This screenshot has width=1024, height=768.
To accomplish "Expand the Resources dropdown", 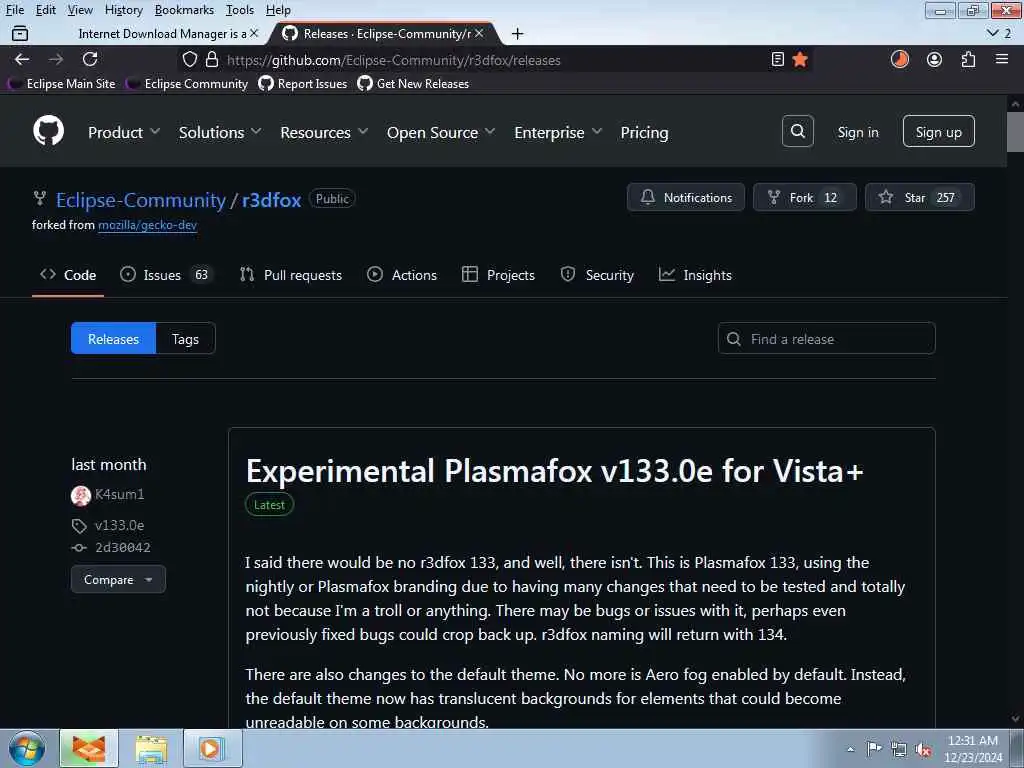I will (x=324, y=133).
